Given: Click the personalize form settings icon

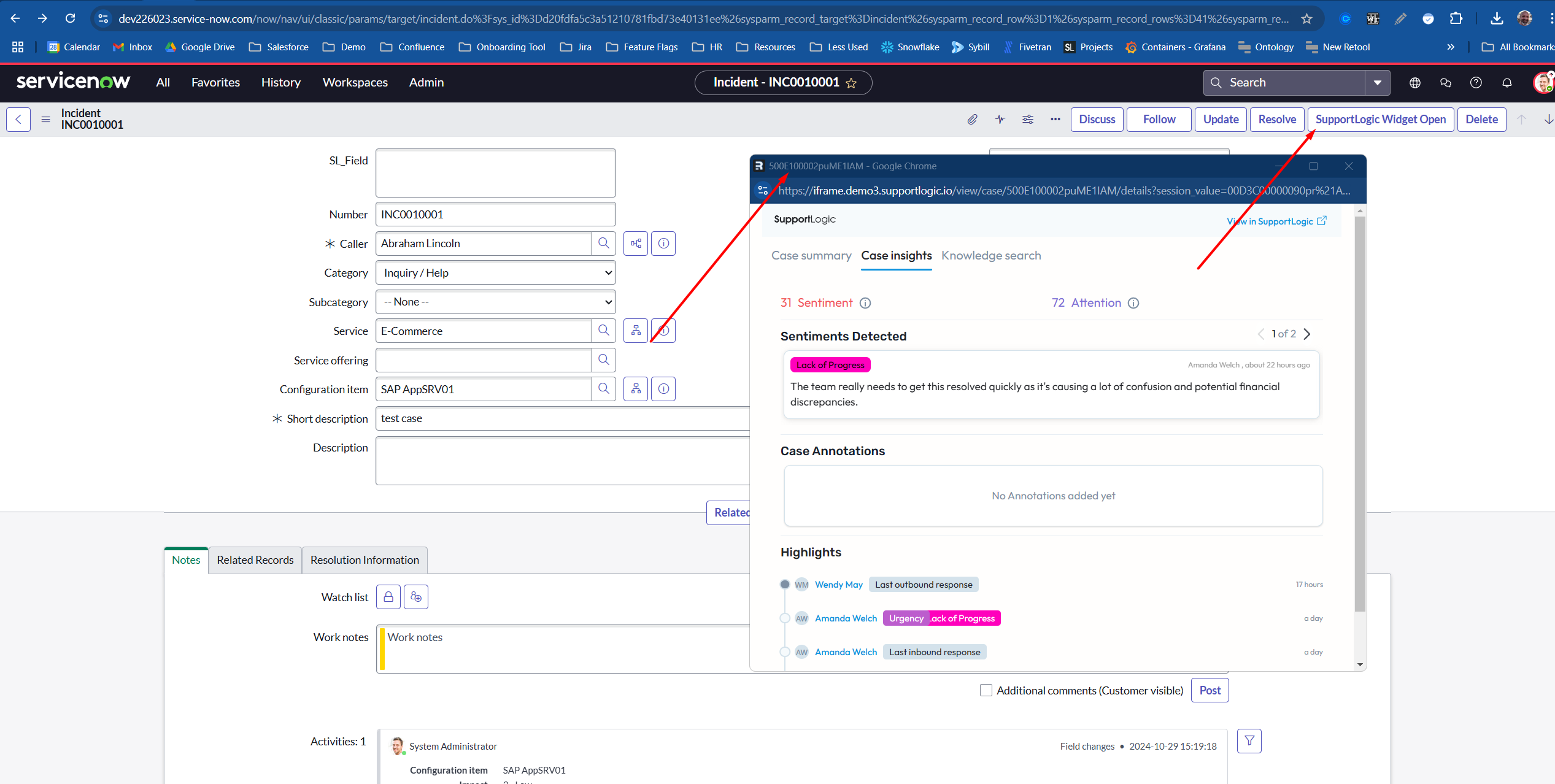Looking at the screenshot, I should coord(1028,120).
